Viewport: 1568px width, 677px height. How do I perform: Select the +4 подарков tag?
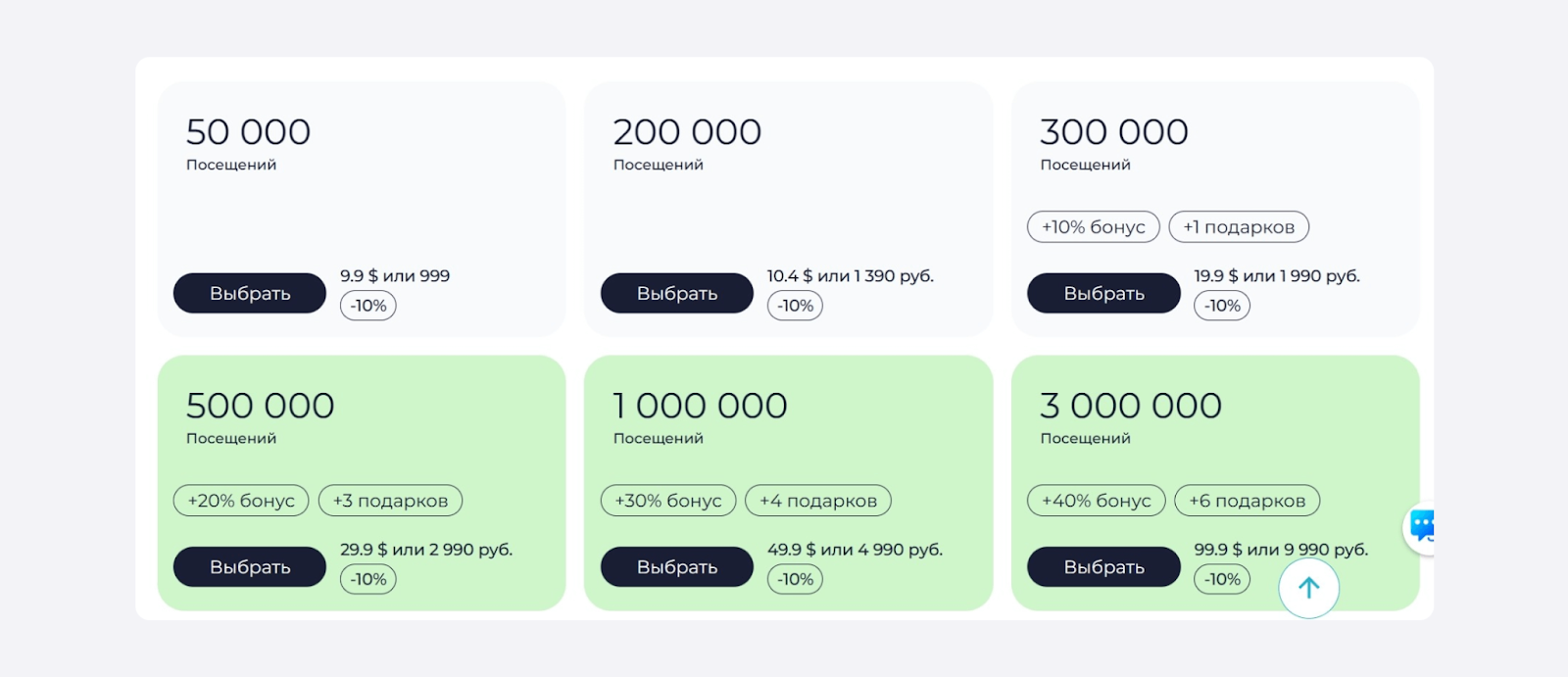(x=817, y=501)
